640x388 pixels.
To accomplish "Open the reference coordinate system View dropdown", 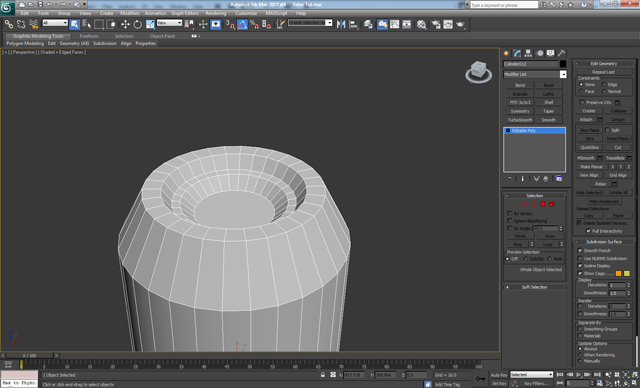I will pyautogui.click(x=169, y=23).
